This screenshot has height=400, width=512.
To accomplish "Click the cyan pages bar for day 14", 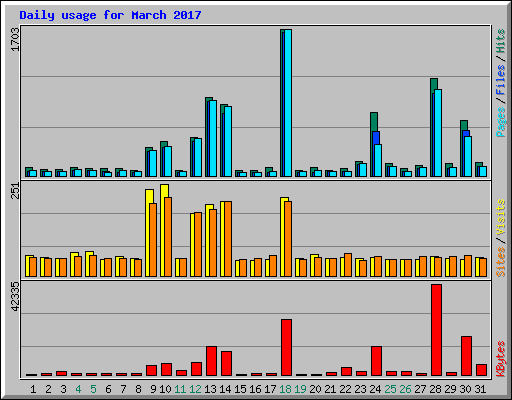I will coord(228,141).
